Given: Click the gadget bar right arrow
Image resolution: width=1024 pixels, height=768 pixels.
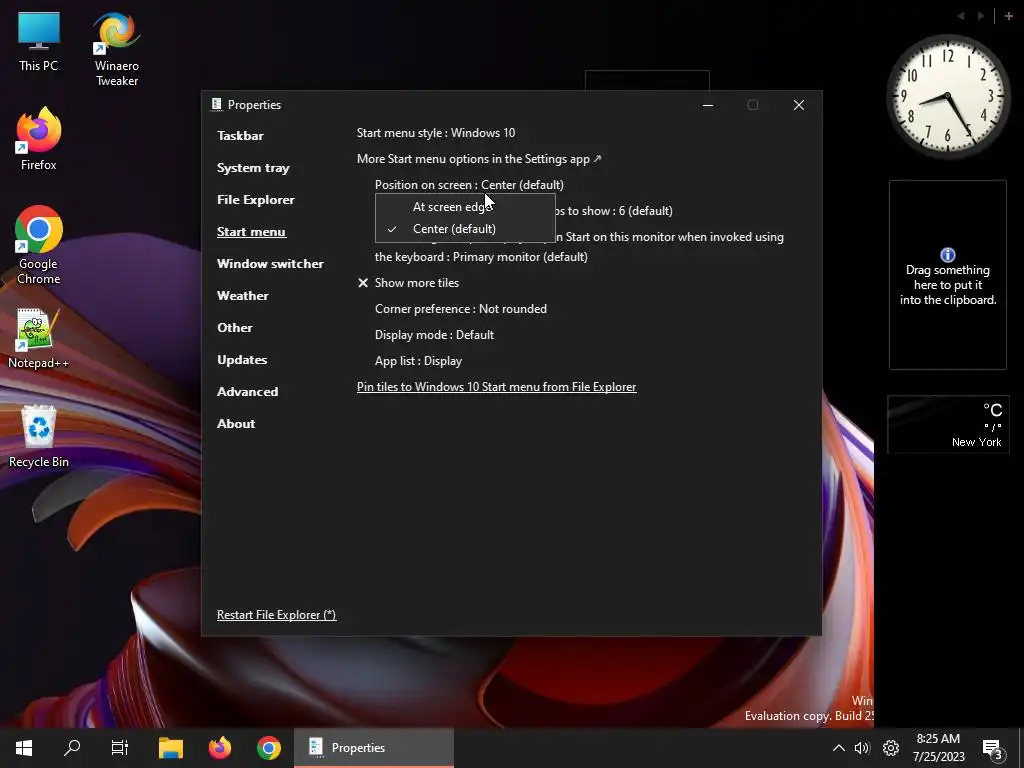Looking at the screenshot, I should [981, 16].
